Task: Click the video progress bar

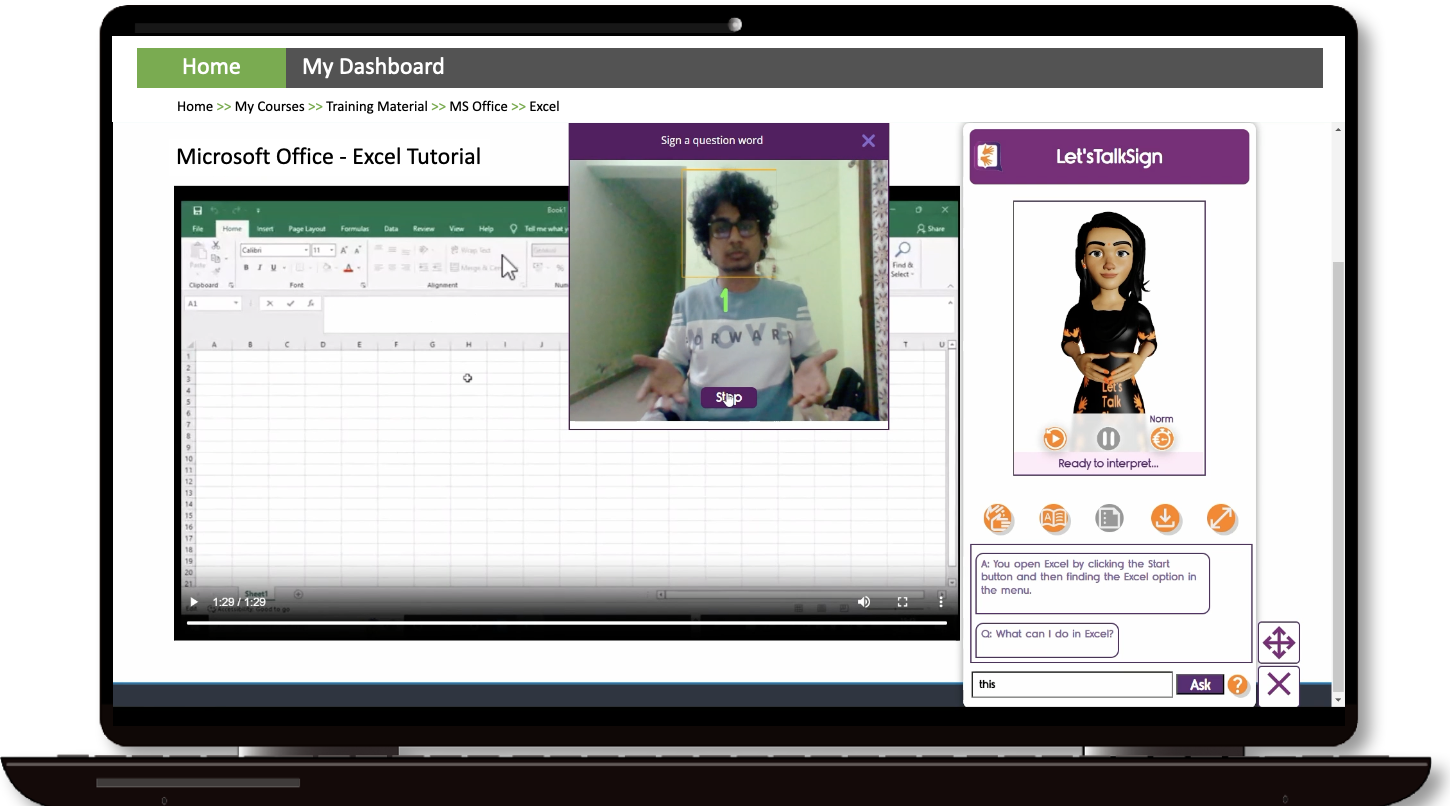Action: [566, 623]
